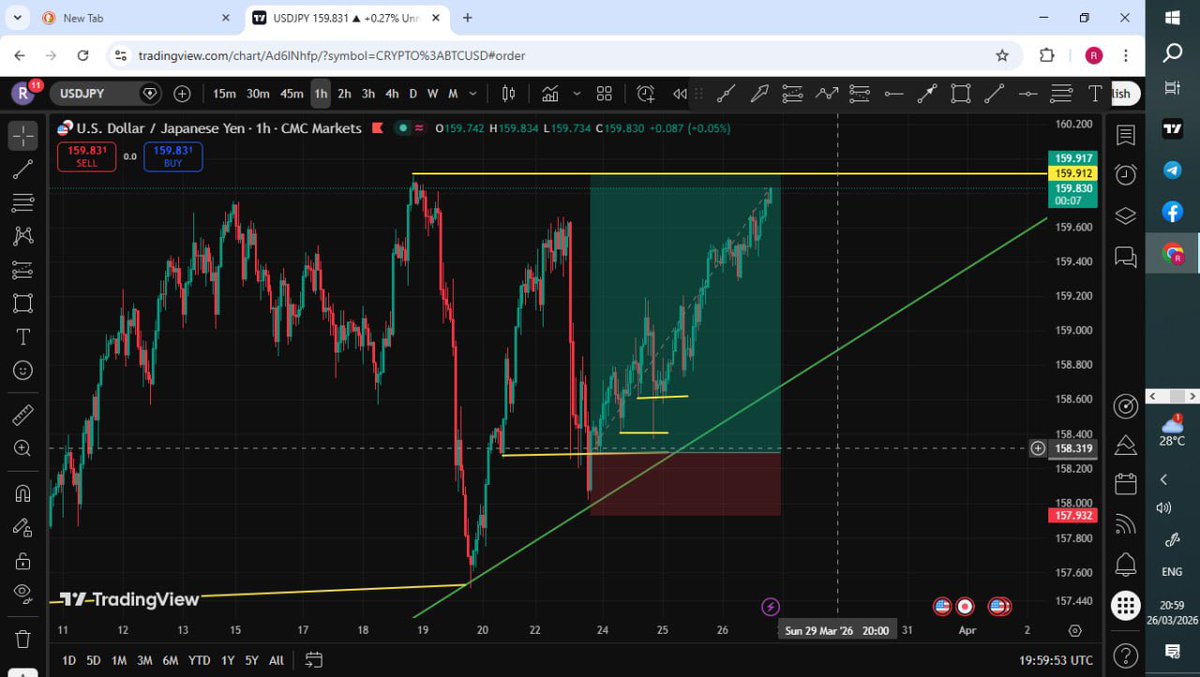The image size is (1200, 677).
Task: Set the date range to 3M
Action: (145, 660)
